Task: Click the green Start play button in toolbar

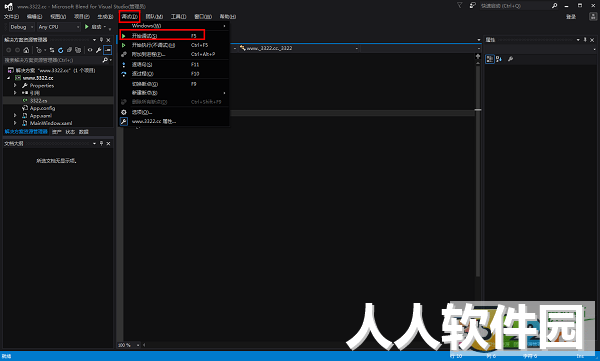Action: (87, 27)
